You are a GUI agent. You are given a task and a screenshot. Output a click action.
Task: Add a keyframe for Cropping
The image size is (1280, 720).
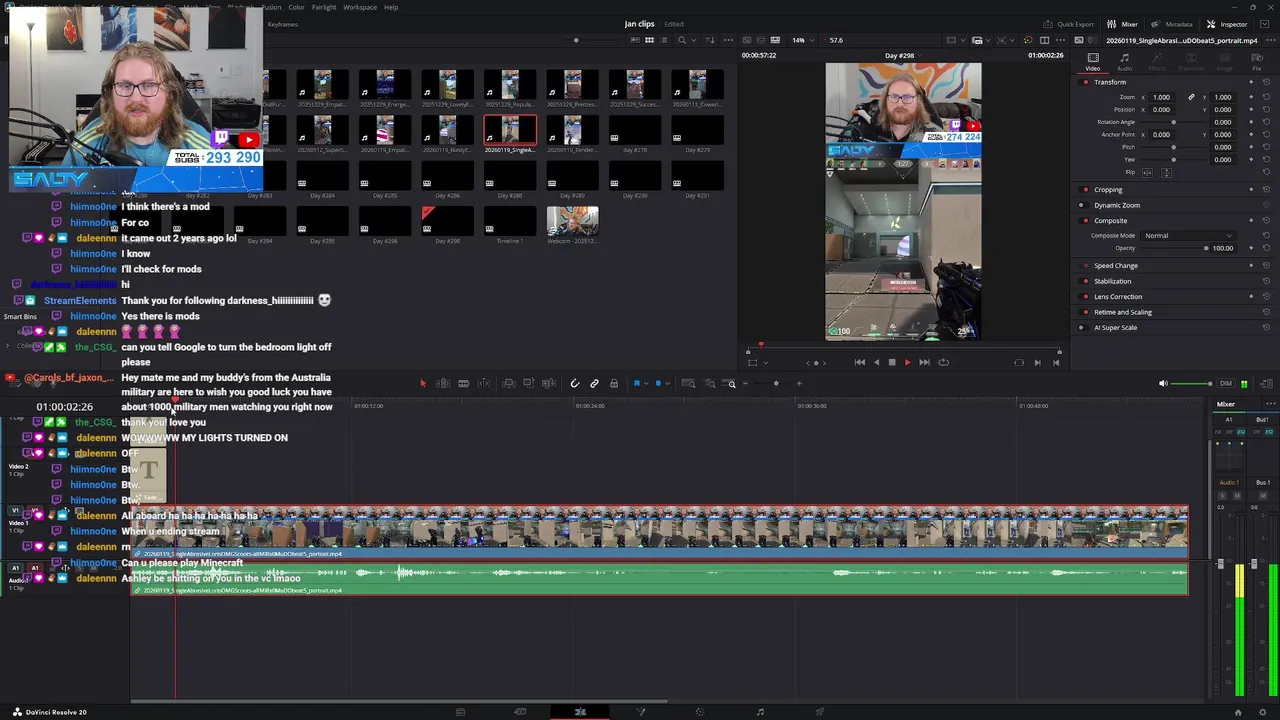1251,189
